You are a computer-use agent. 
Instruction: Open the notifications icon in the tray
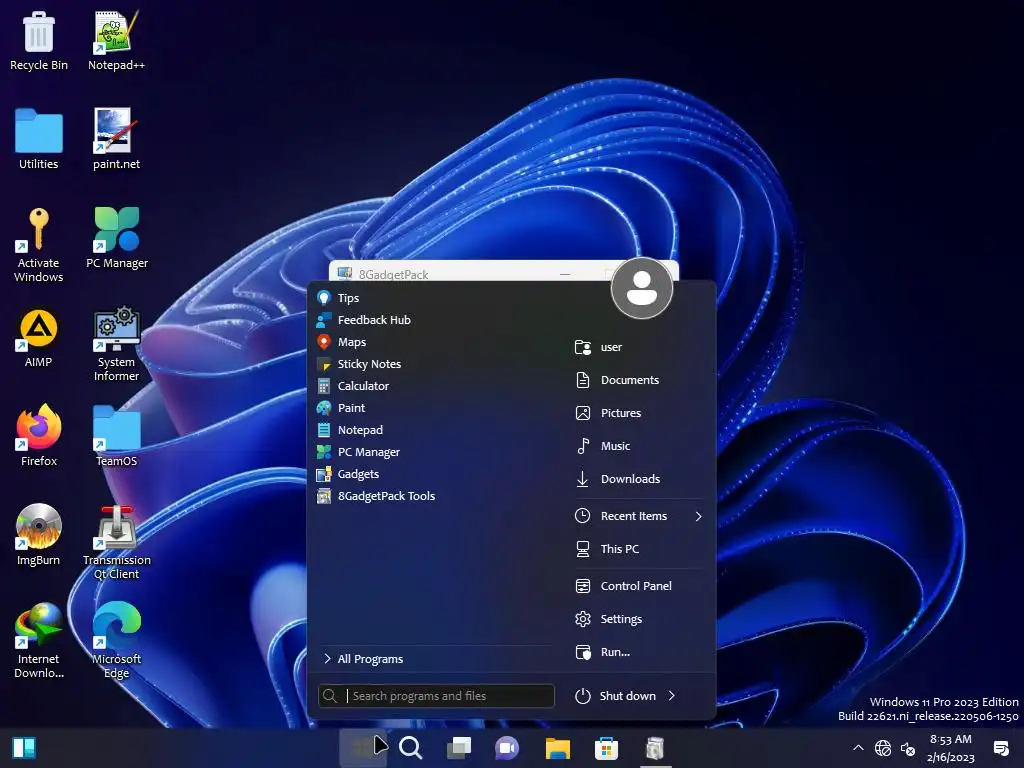pos(1000,748)
